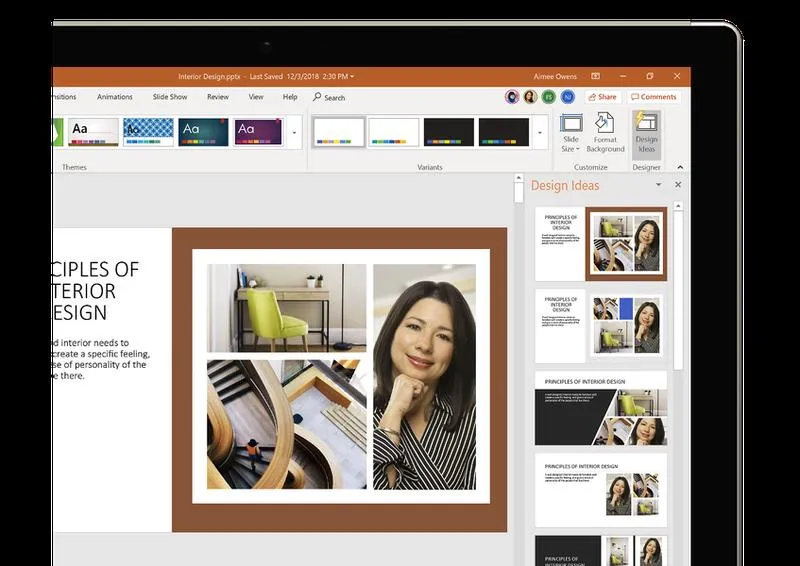
Task: Open the Last Saved dropdown arrow in title
Action: (x=352, y=77)
